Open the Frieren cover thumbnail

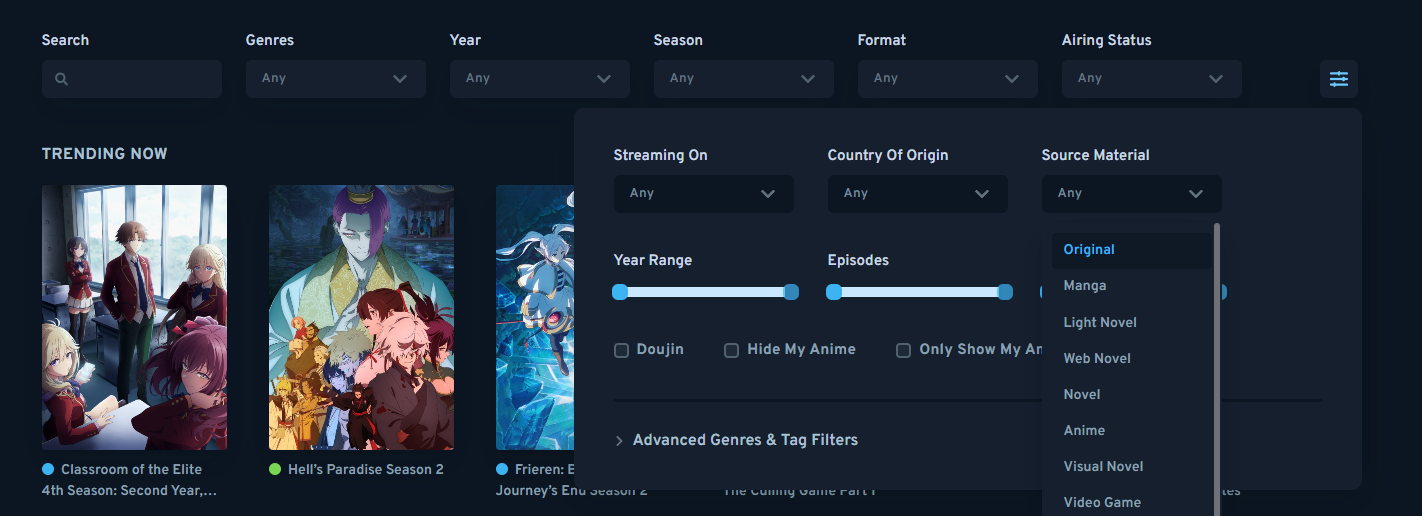(x=535, y=318)
